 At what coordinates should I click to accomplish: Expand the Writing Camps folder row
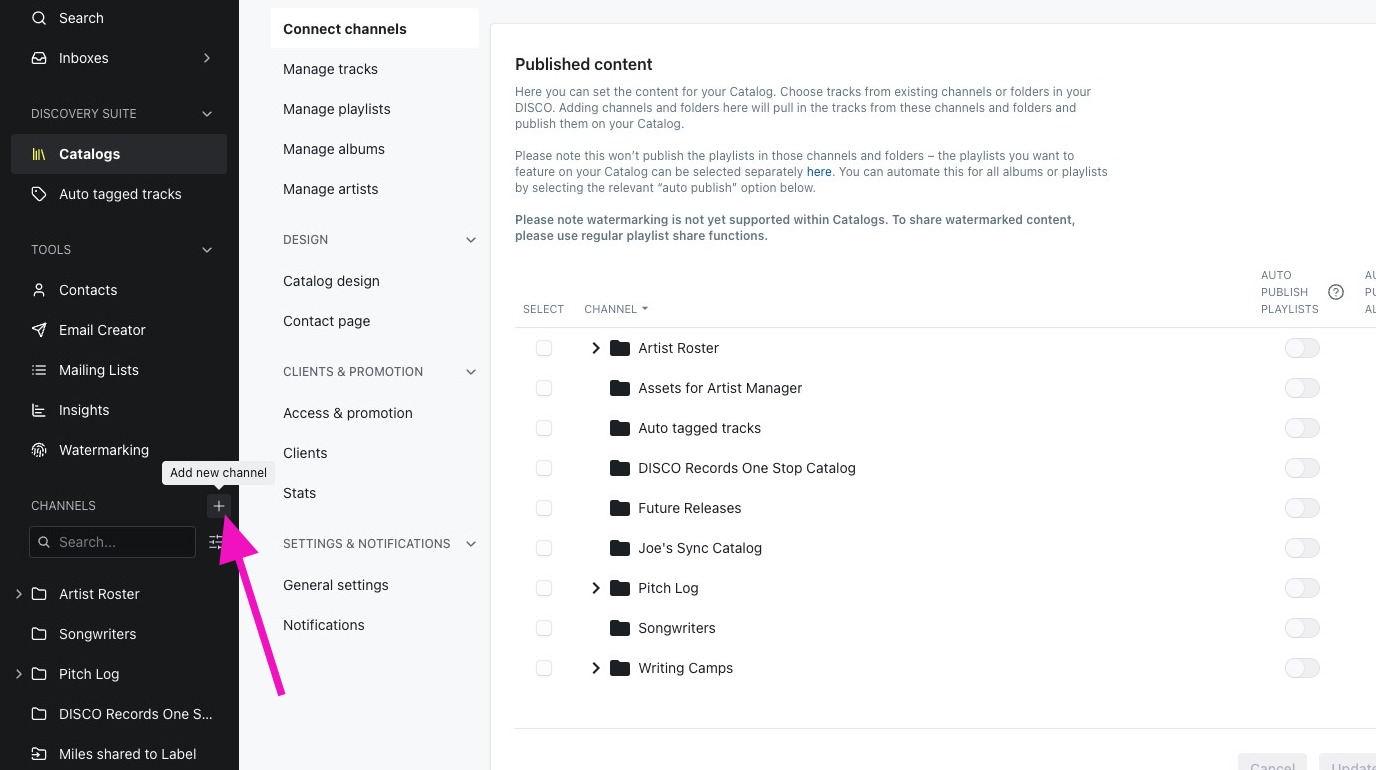(596, 668)
